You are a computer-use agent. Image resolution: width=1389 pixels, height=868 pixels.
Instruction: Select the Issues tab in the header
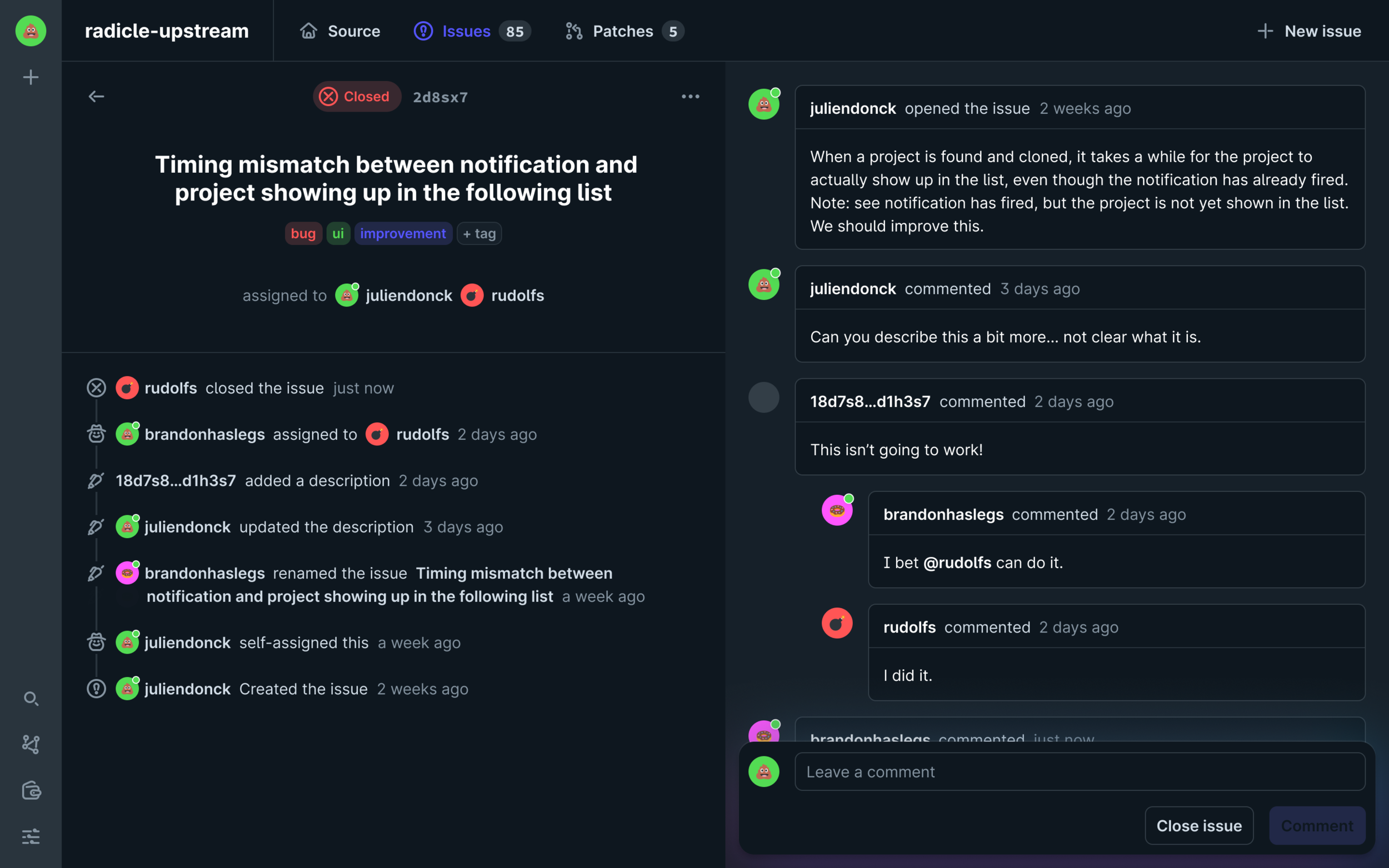[466, 31]
